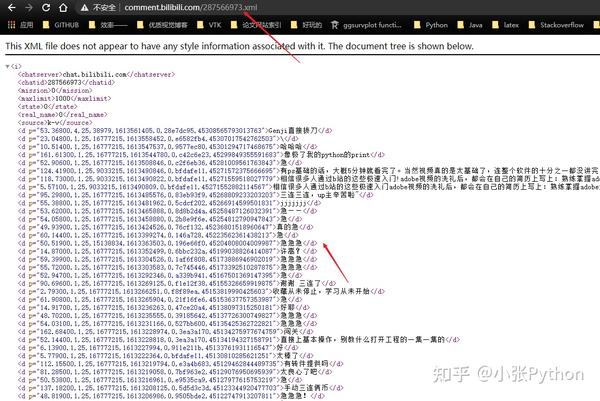The height and width of the screenshot is (401, 600).
Task: Click the comment text '太棒了'
Action: click(x=287, y=355)
